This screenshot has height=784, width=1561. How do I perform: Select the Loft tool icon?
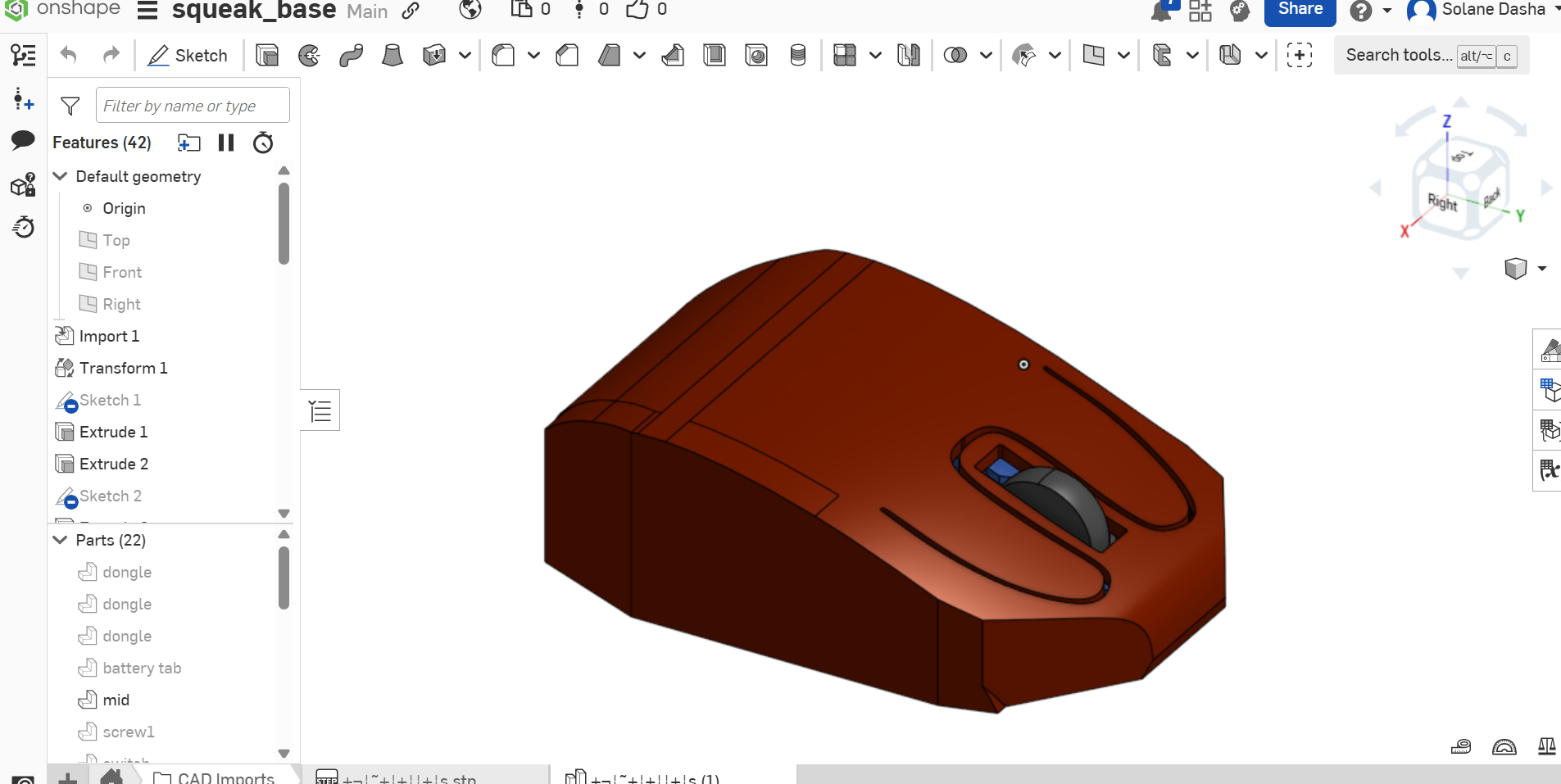393,55
